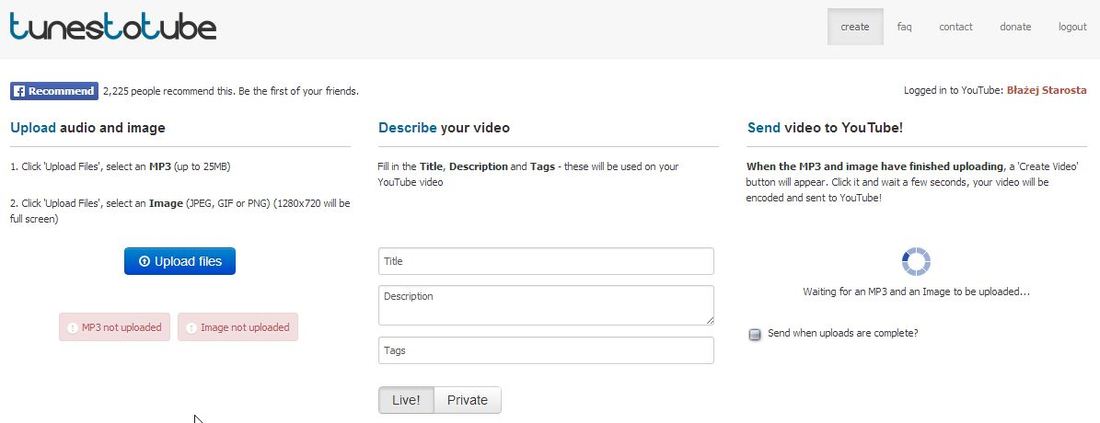Image resolution: width=1100 pixels, height=423 pixels.
Task: Select the Live! visibility option
Action: (406, 400)
